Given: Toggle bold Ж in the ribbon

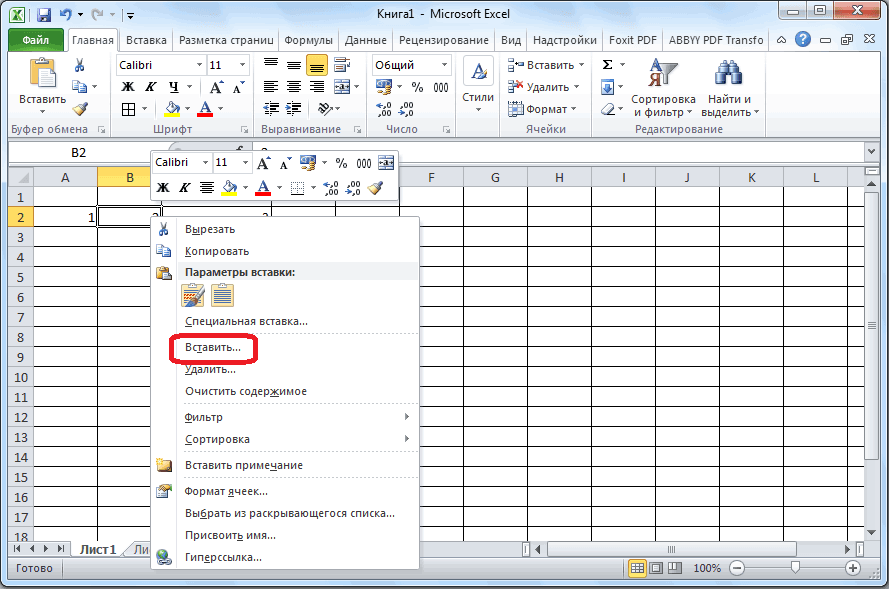Looking at the screenshot, I should [128, 87].
